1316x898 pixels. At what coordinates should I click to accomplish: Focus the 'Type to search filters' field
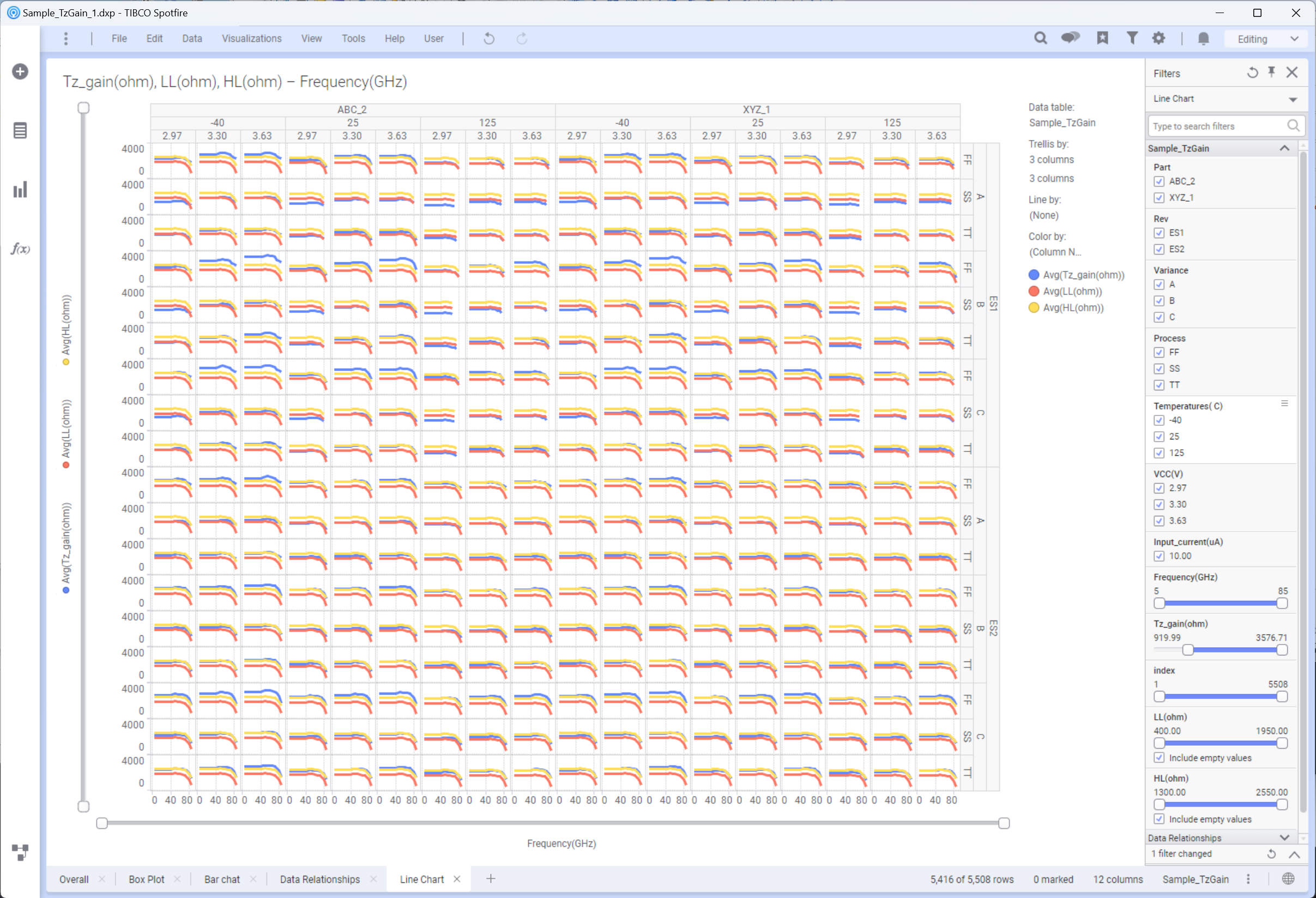tap(1217, 126)
